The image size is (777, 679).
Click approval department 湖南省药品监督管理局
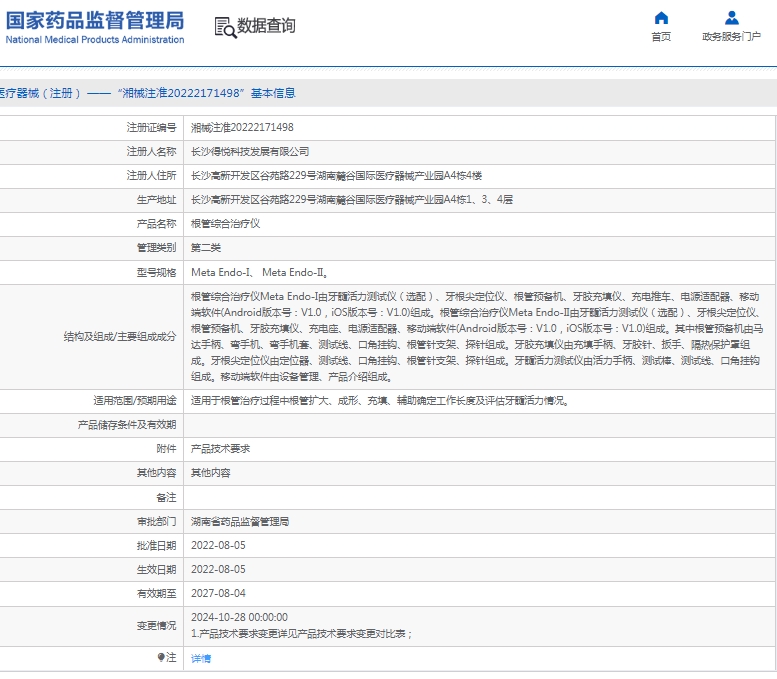[x=240, y=521]
